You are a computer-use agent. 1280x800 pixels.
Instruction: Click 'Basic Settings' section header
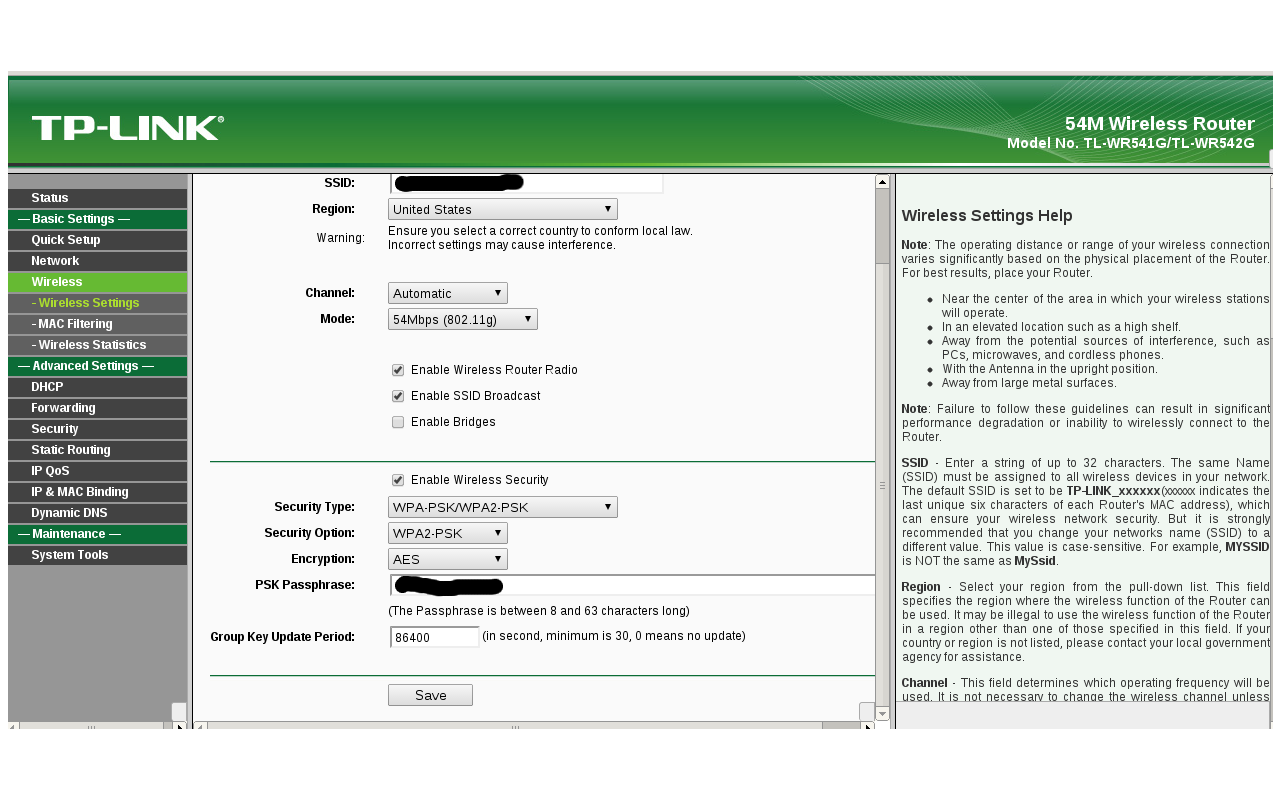pyautogui.click(x=98, y=219)
